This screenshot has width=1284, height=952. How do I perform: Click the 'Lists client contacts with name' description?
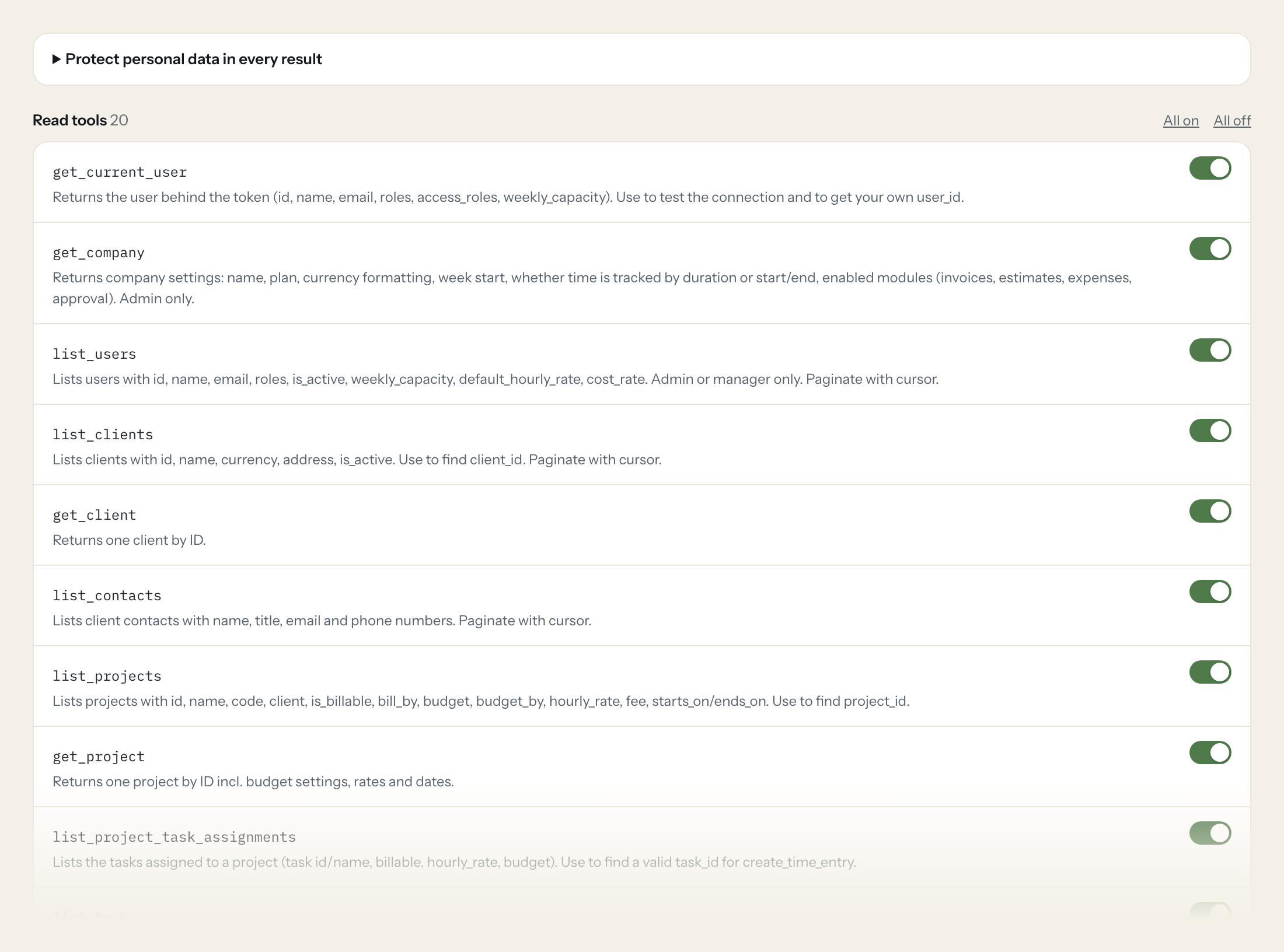(x=322, y=621)
